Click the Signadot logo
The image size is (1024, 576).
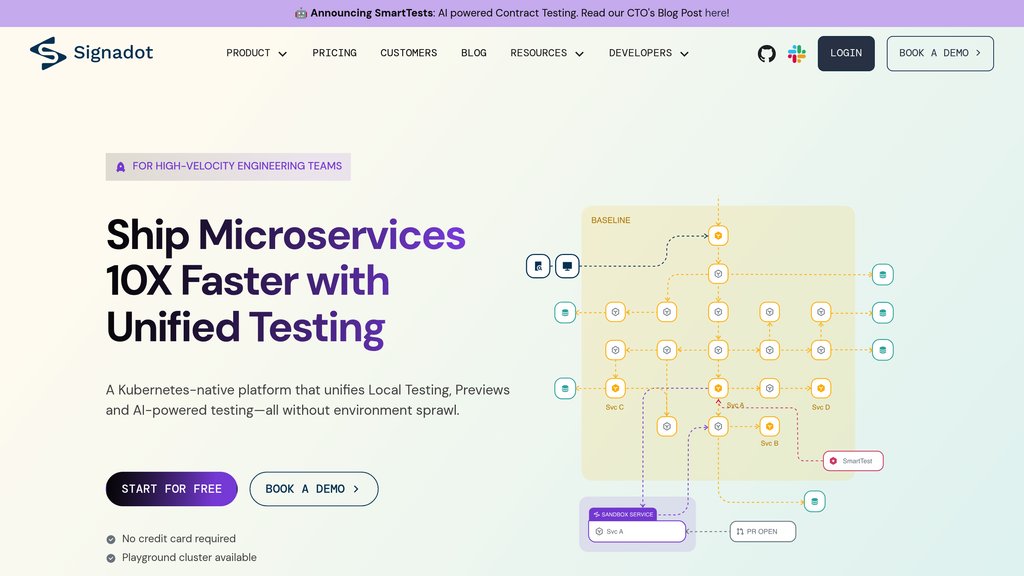[92, 53]
